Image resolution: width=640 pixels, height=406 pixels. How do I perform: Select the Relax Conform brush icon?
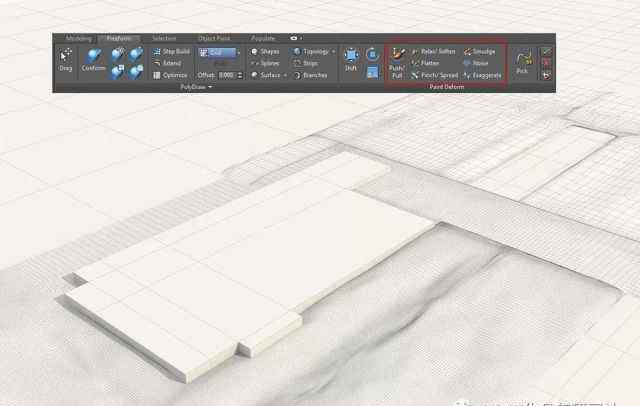point(136,72)
